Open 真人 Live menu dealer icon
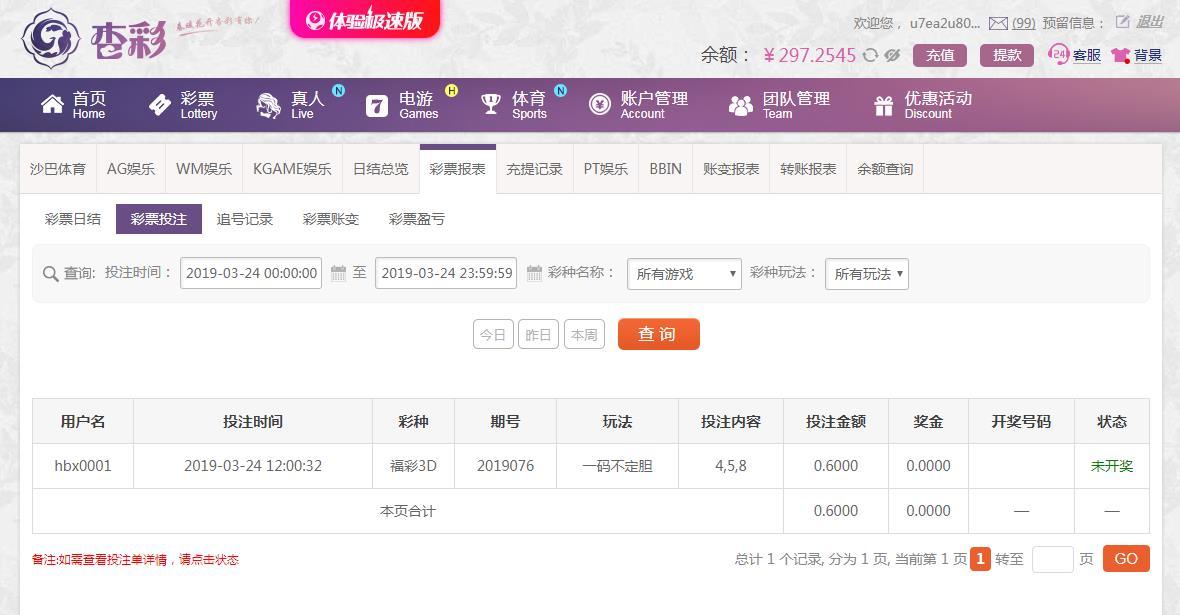Screen dimensions: 1180x615 pyautogui.click(x=269, y=105)
